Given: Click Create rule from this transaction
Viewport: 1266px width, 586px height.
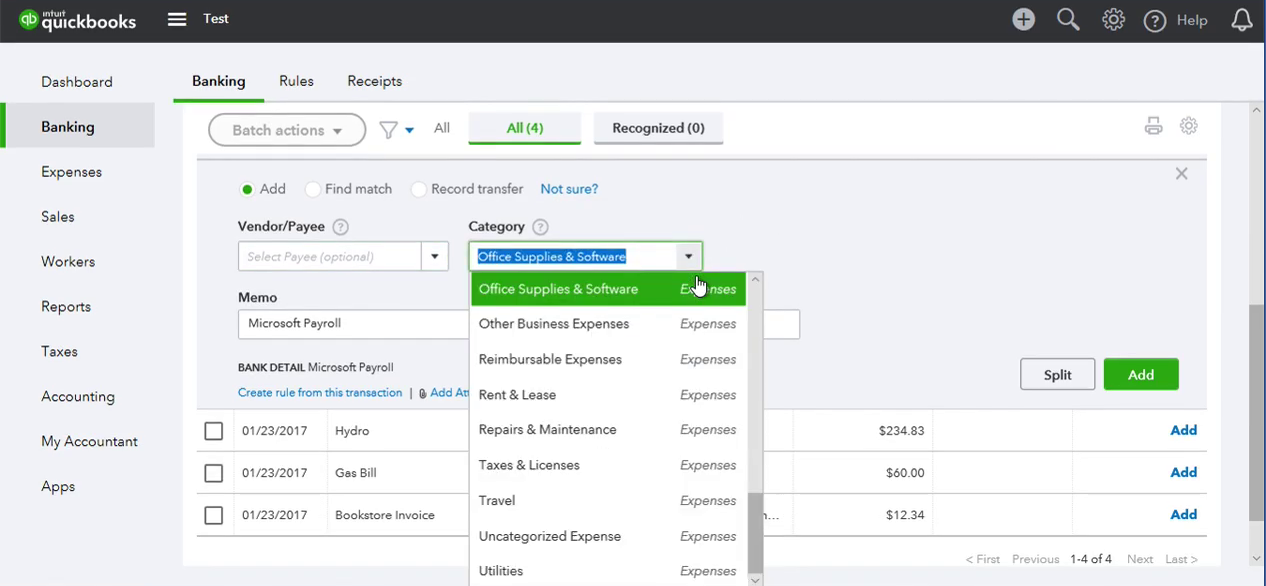Looking at the screenshot, I should tap(320, 393).
